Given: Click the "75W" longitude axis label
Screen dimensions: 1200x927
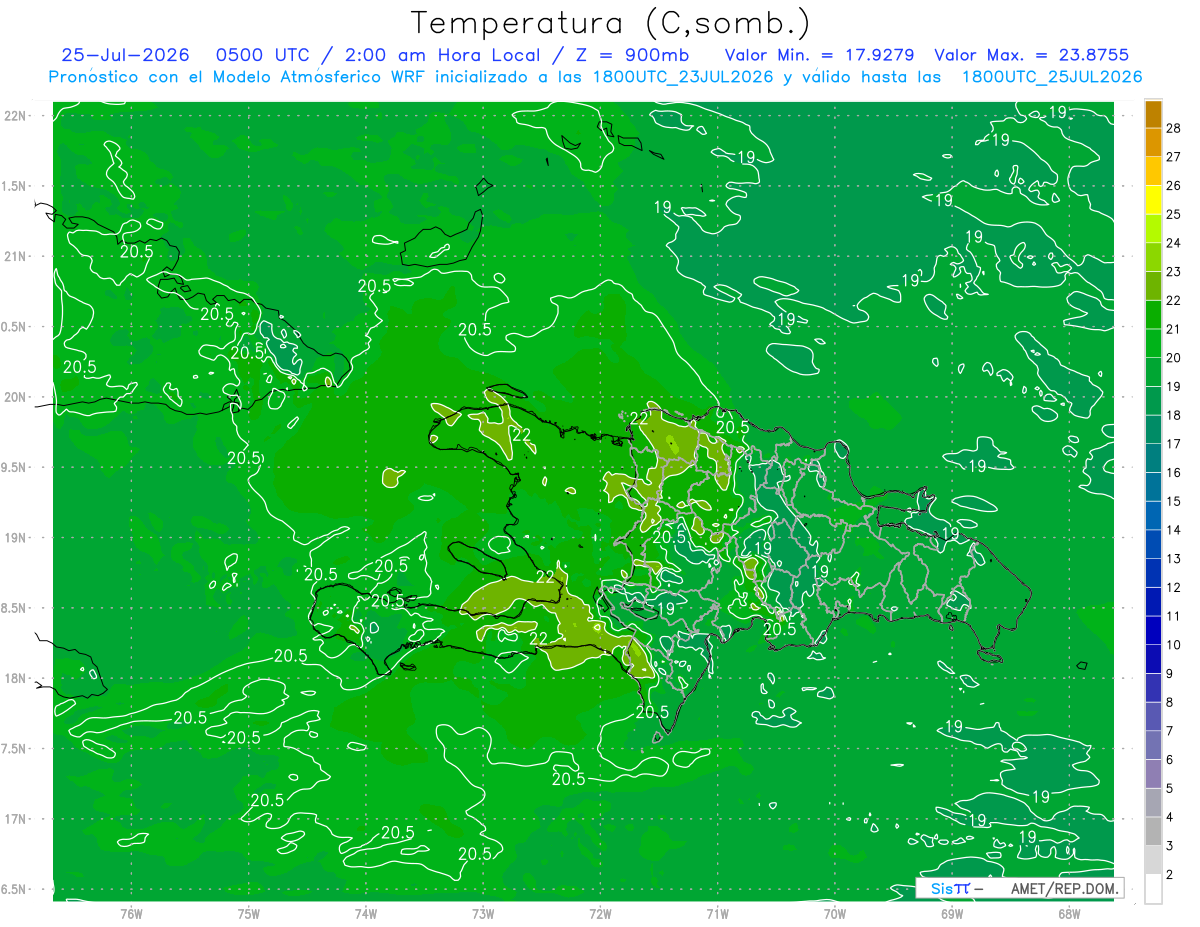Looking at the screenshot, I should coord(249,914).
